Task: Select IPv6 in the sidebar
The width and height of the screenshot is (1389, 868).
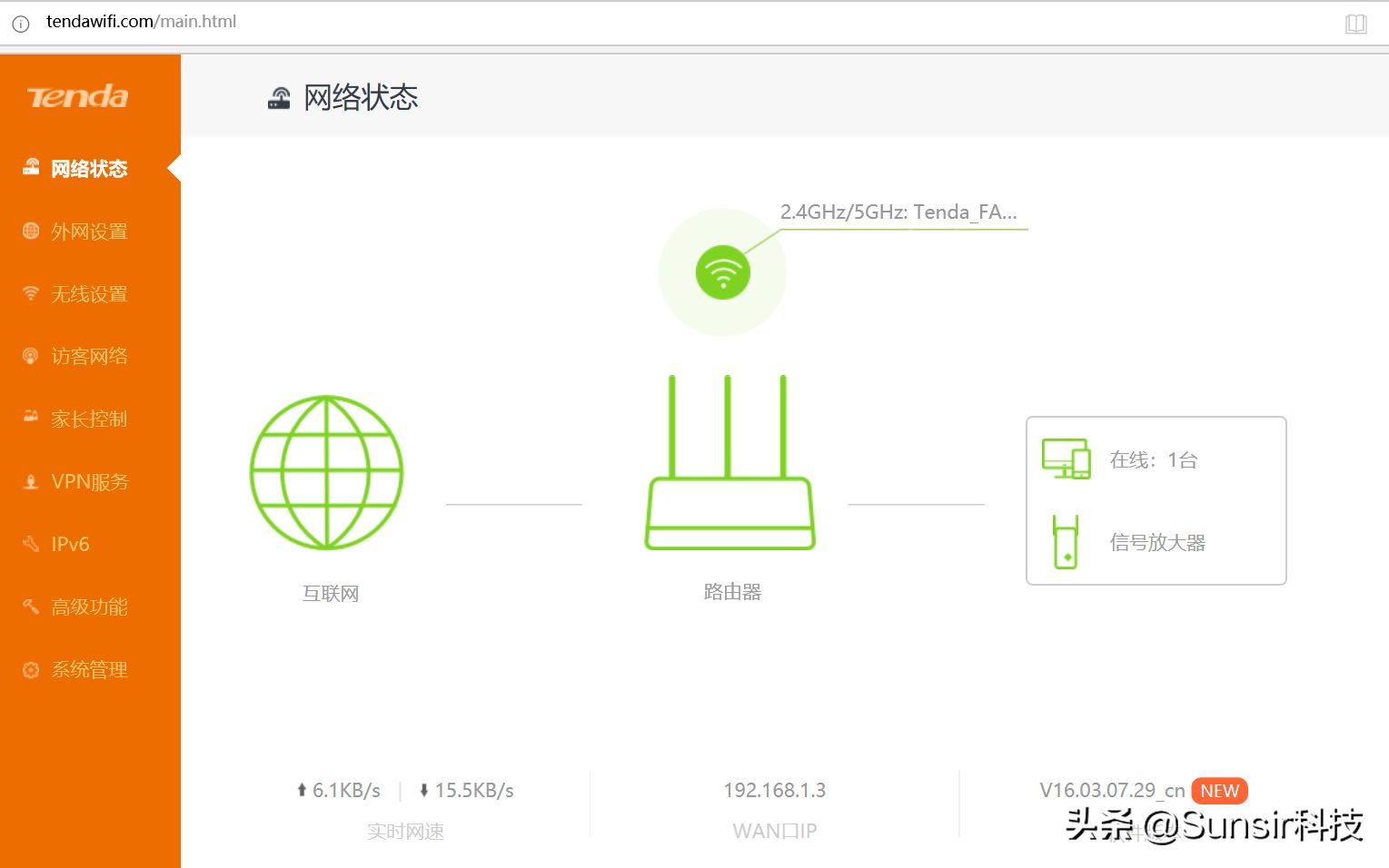Action: (x=70, y=544)
